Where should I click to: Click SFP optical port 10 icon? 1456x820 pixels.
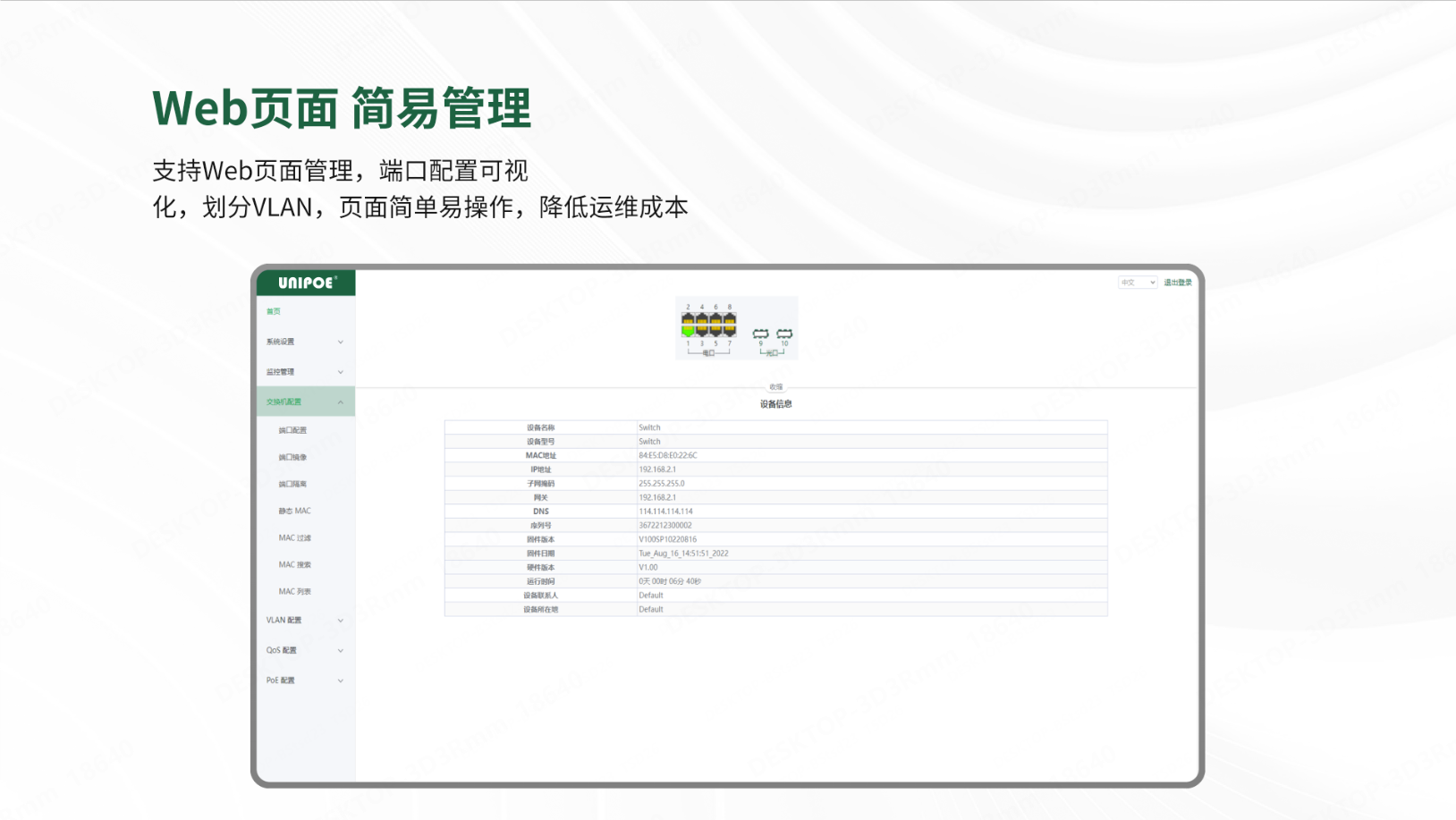(784, 334)
